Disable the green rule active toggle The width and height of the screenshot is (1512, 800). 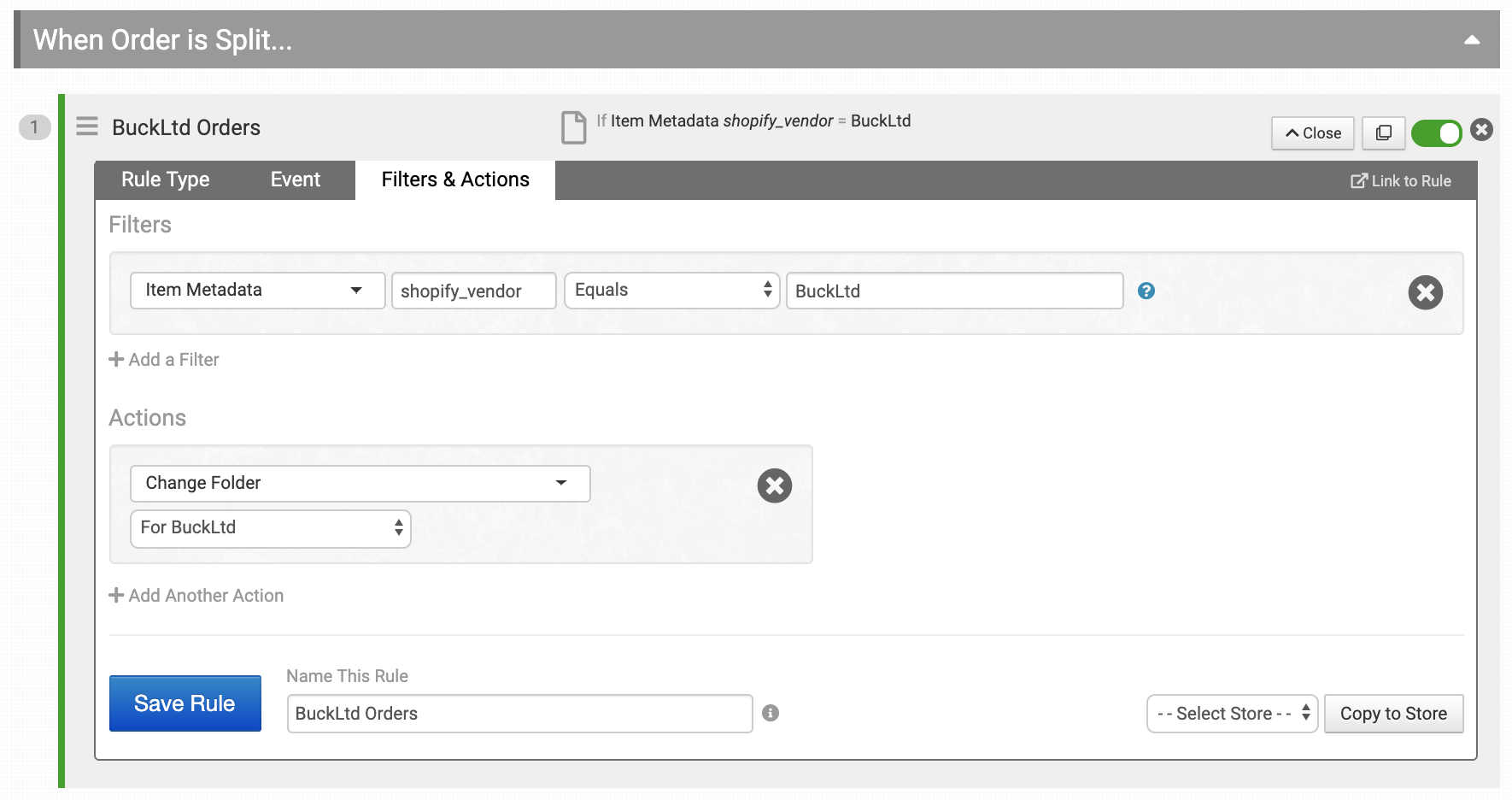point(1437,132)
